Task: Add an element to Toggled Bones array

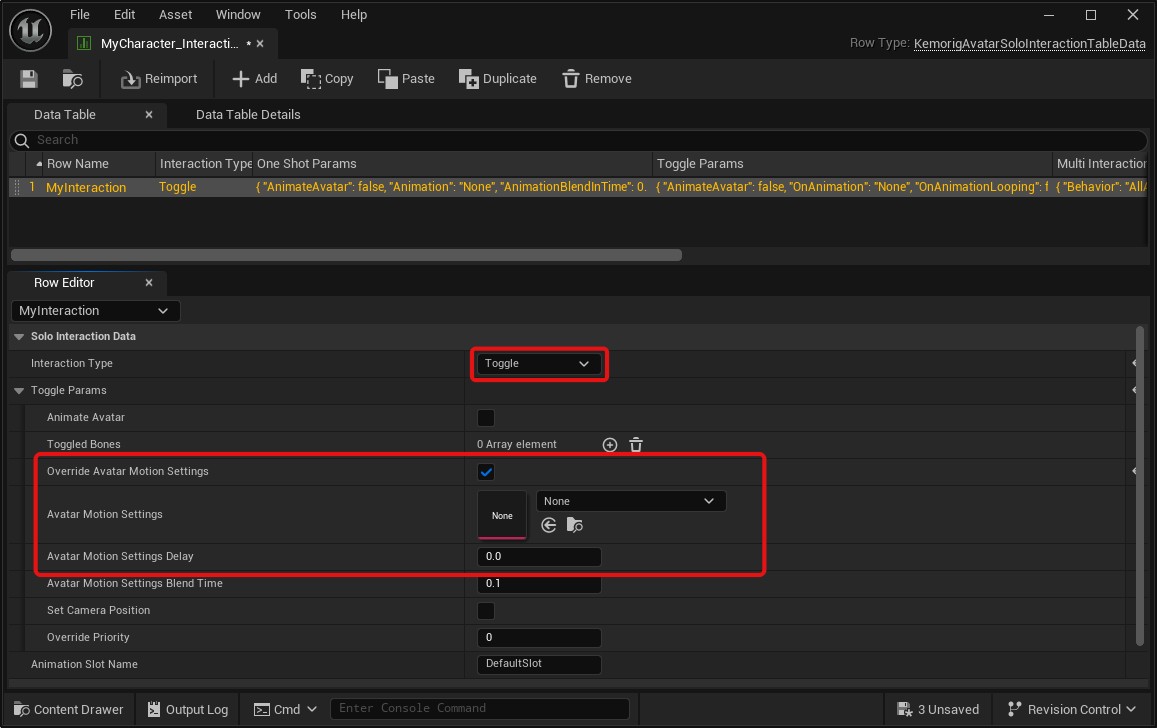Action: coord(610,445)
